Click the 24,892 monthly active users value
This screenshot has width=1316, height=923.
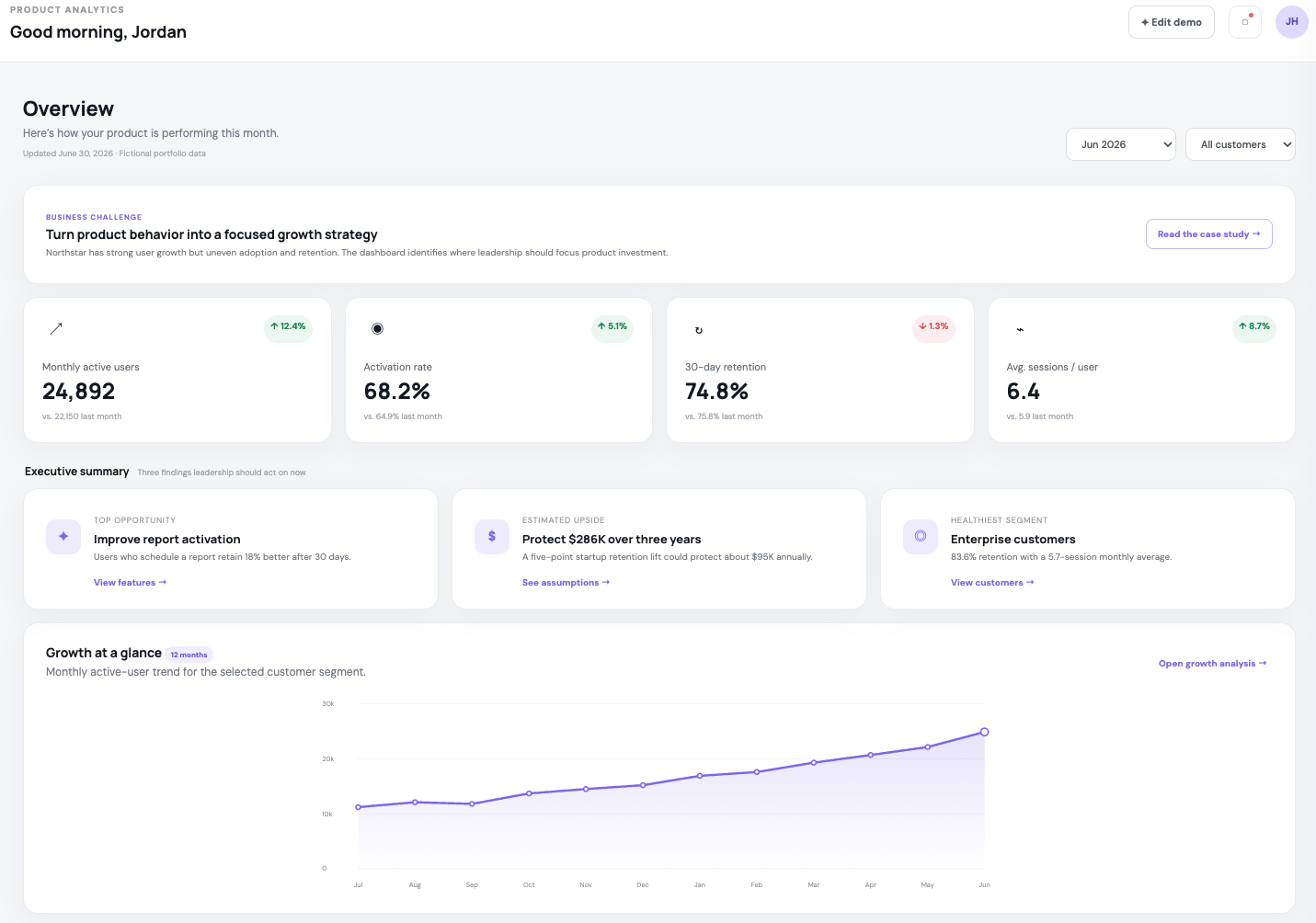[x=79, y=392]
